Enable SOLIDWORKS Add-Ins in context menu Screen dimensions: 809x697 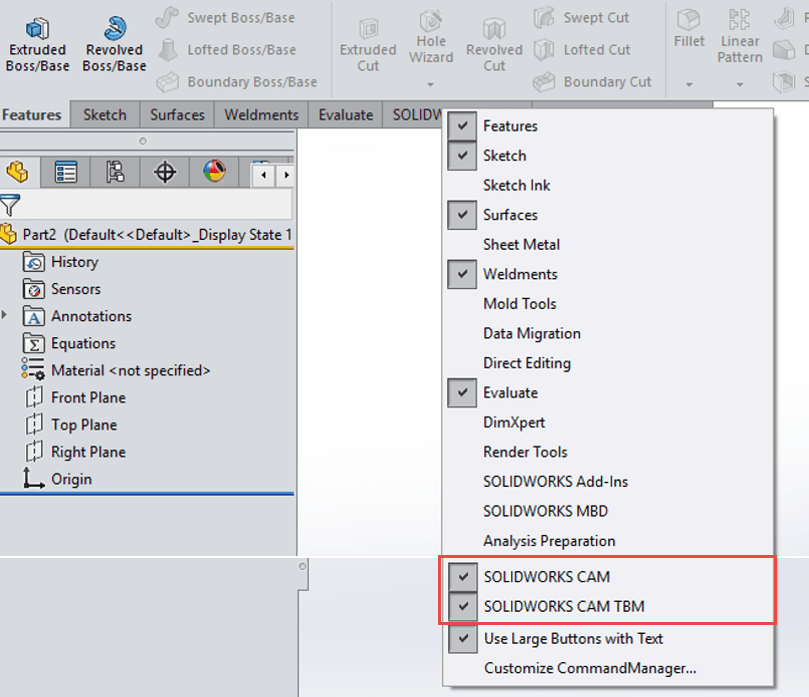[x=556, y=482]
